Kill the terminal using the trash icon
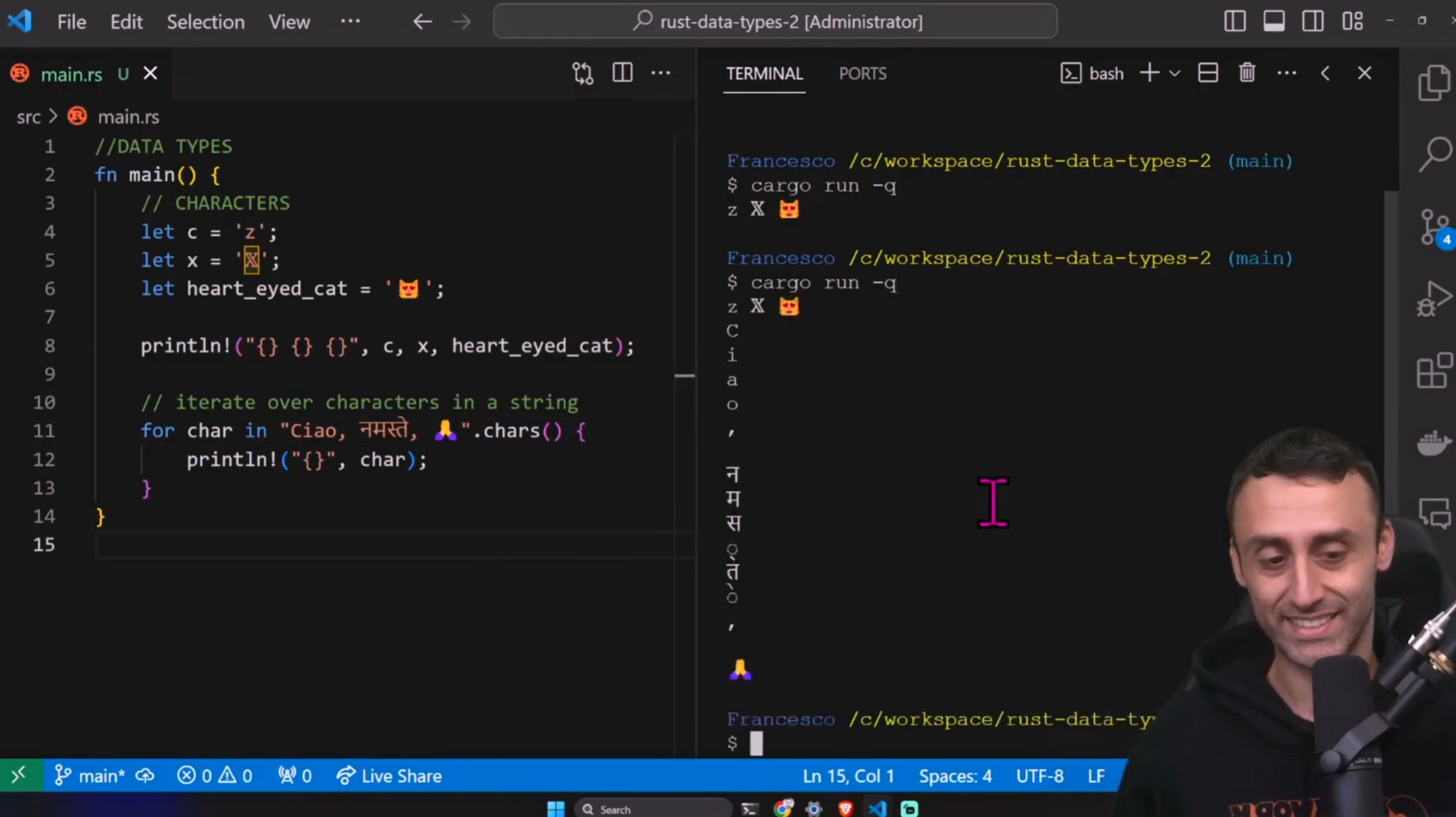This screenshot has width=1456, height=817. pyautogui.click(x=1247, y=73)
